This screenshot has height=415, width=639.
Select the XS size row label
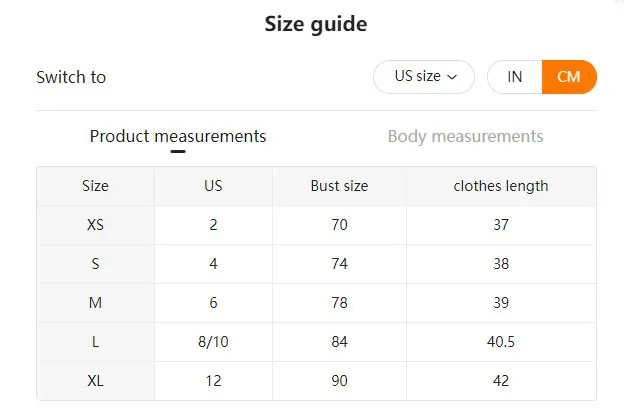pyautogui.click(x=96, y=225)
